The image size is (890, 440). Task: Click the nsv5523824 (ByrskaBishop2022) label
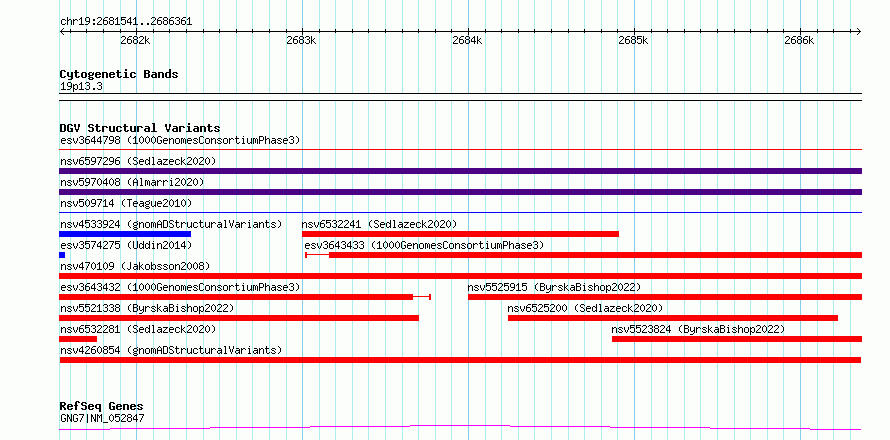pos(698,329)
